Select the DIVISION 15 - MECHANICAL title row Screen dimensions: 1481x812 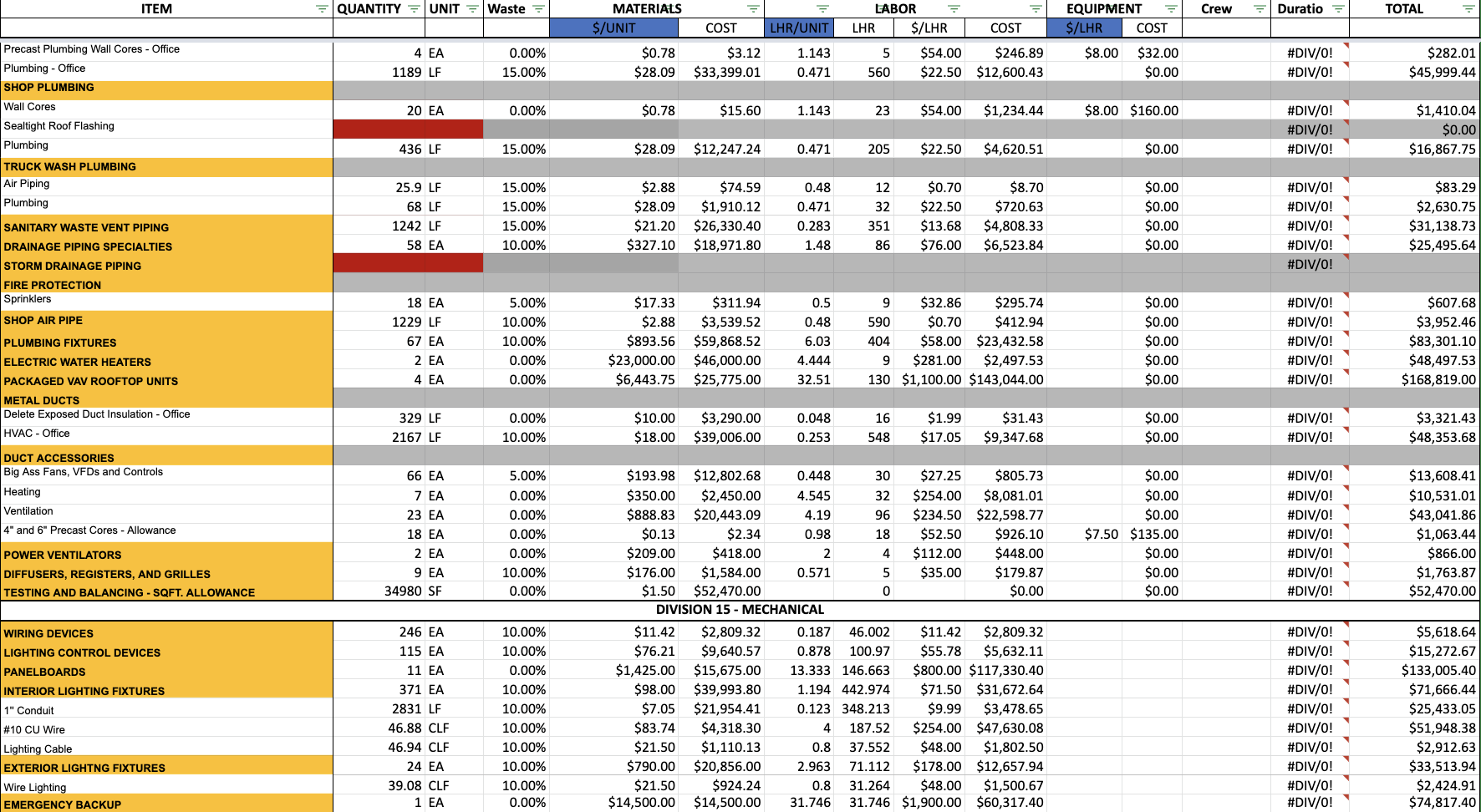click(x=740, y=610)
